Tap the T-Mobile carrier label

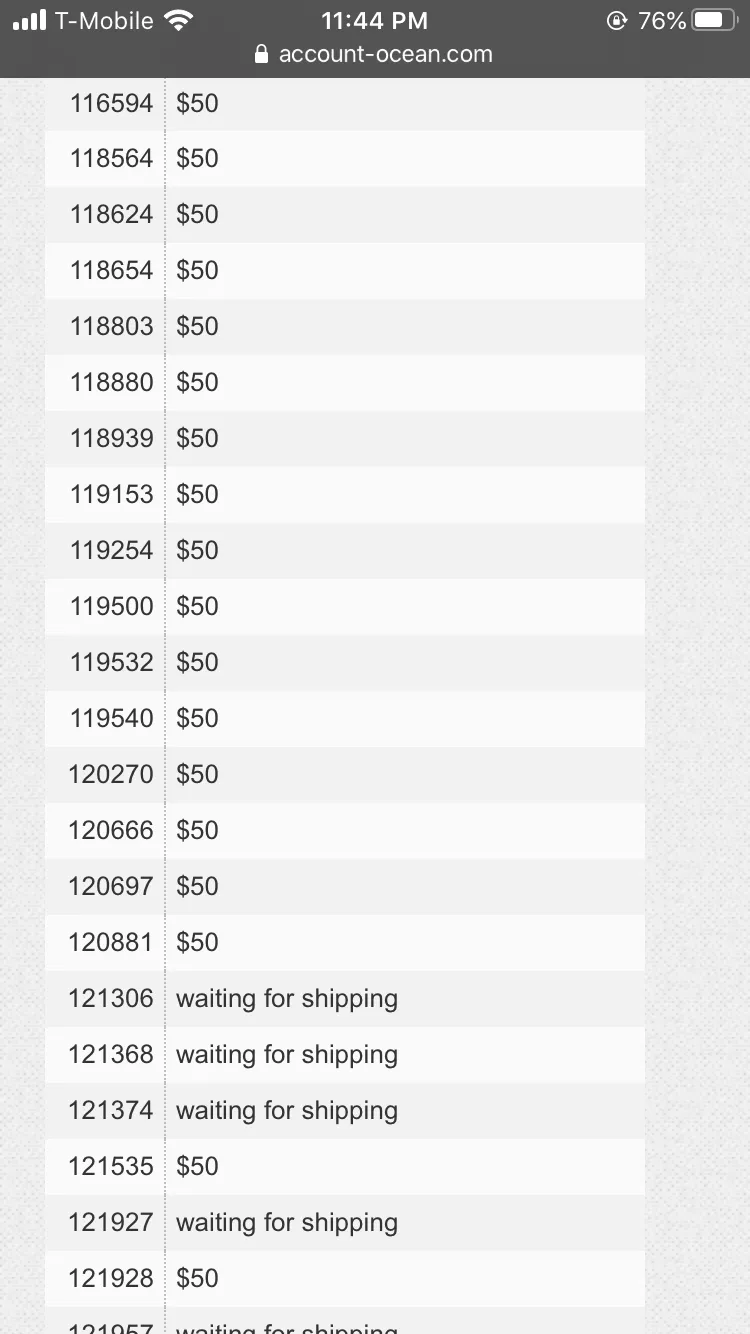click(x=104, y=20)
